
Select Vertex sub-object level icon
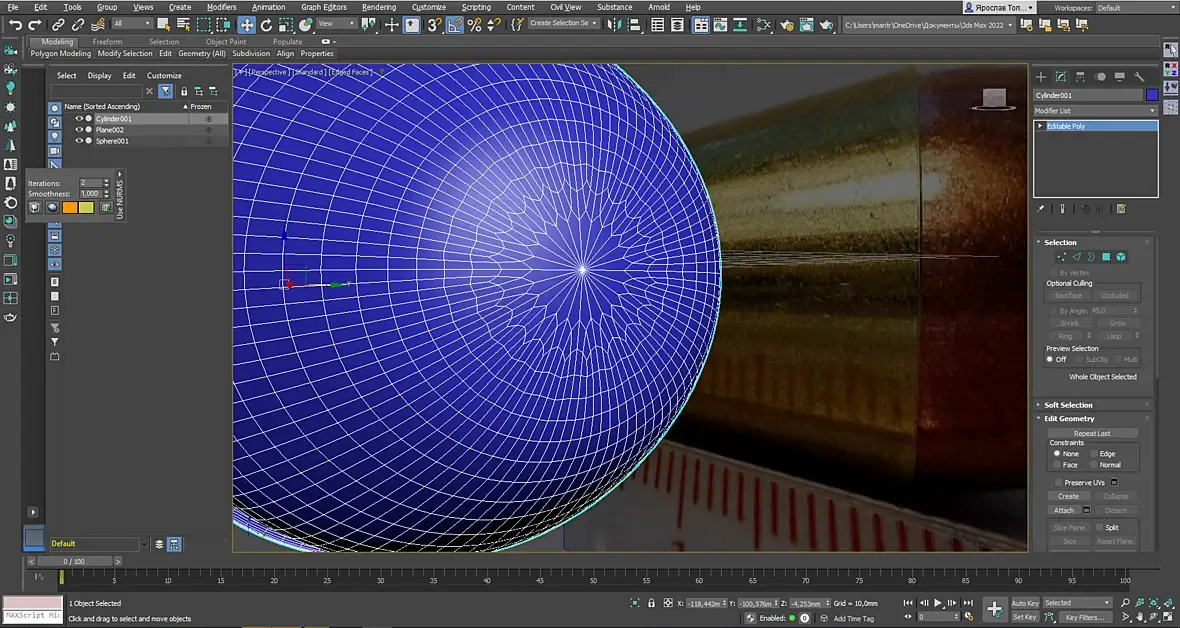tap(1061, 257)
